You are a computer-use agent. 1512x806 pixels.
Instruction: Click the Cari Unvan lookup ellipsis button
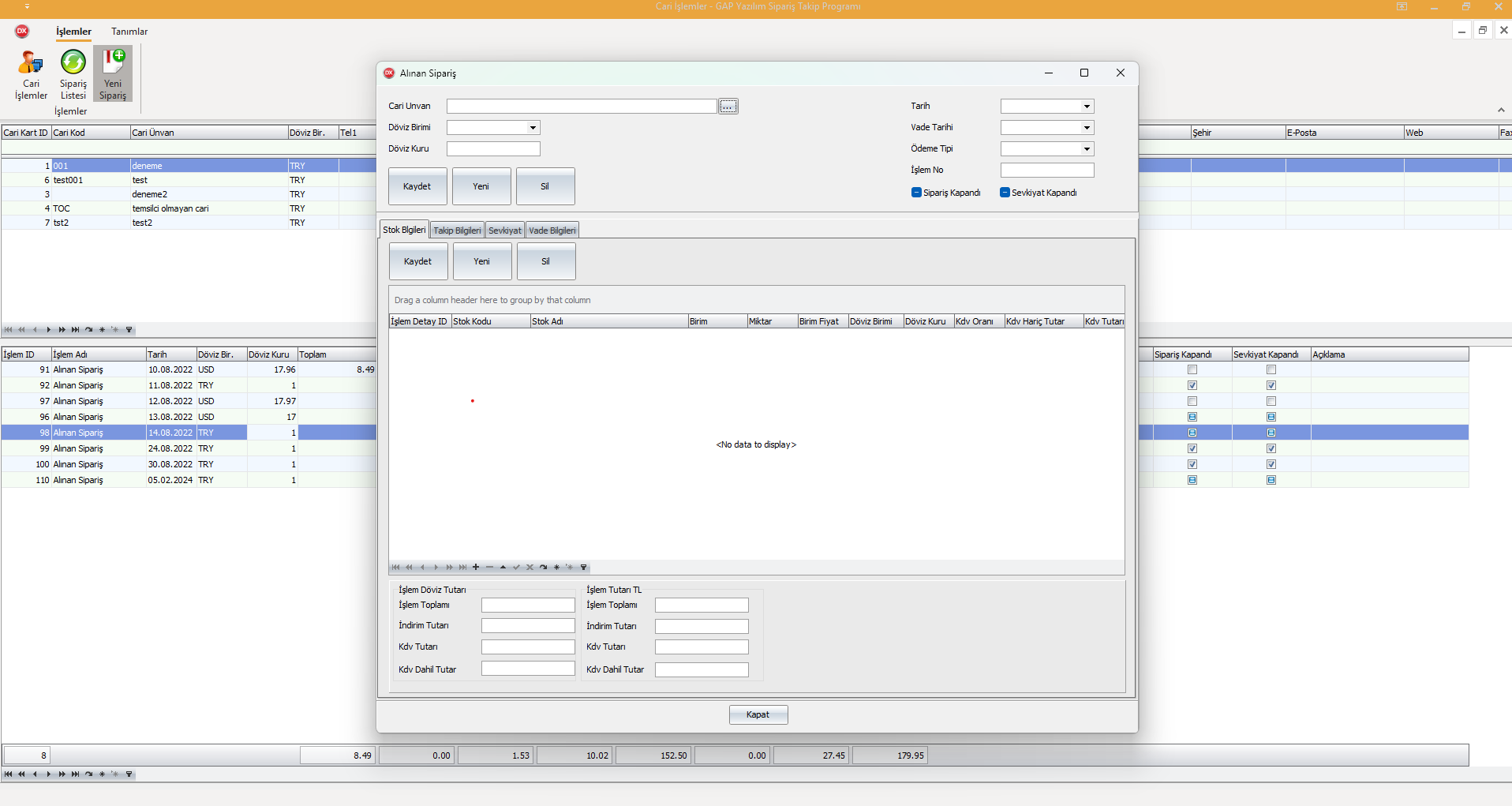coord(728,107)
